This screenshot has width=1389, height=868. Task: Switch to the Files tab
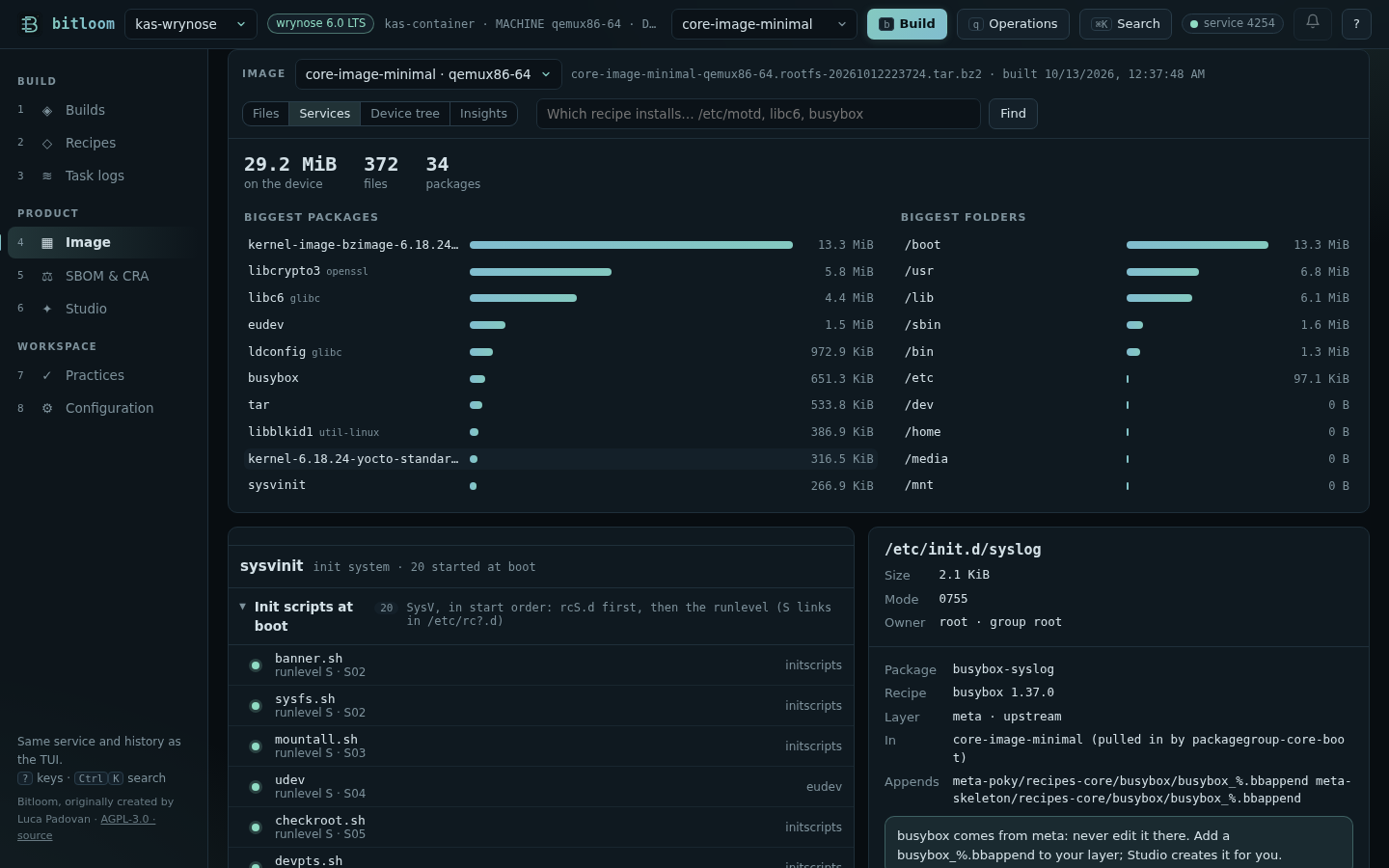(x=266, y=114)
